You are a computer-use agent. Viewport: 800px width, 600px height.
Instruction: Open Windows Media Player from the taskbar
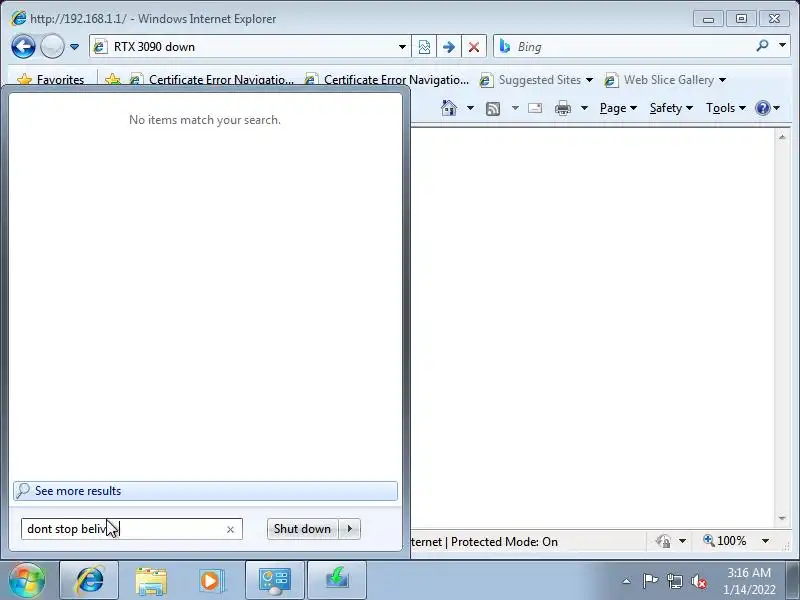click(x=211, y=580)
